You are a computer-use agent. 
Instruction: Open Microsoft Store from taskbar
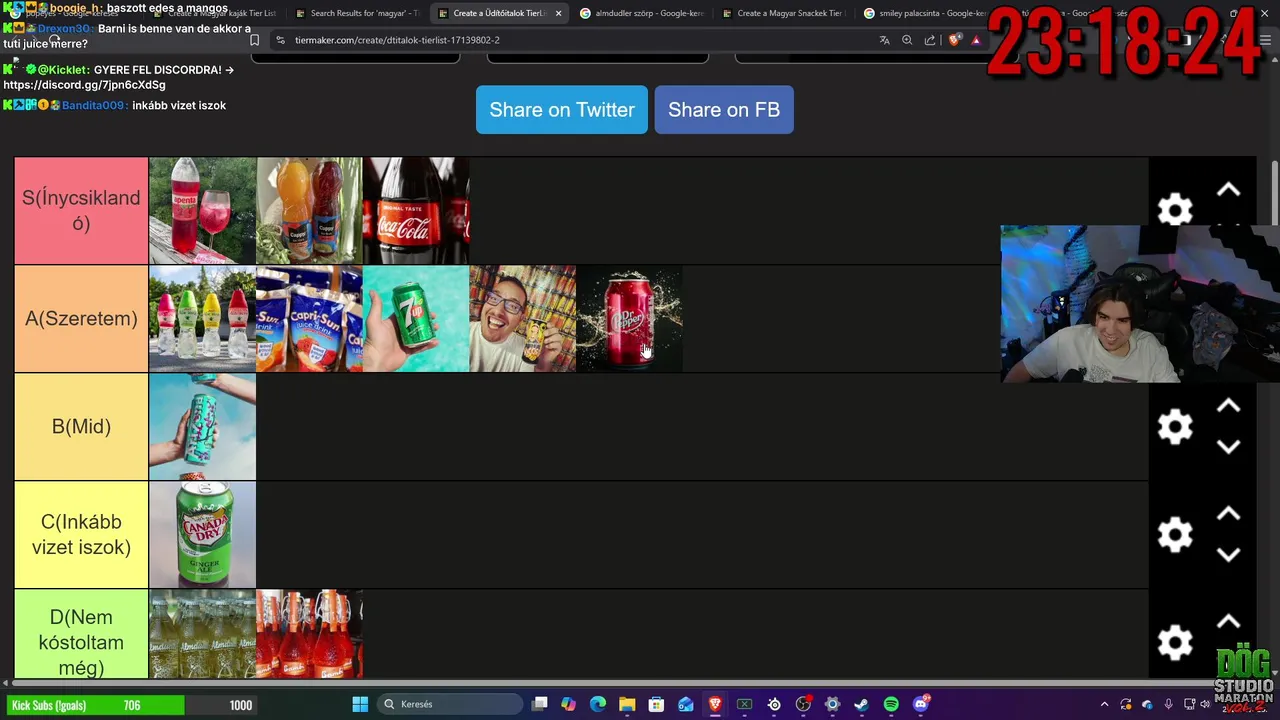pyautogui.click(x=656, y=704)
